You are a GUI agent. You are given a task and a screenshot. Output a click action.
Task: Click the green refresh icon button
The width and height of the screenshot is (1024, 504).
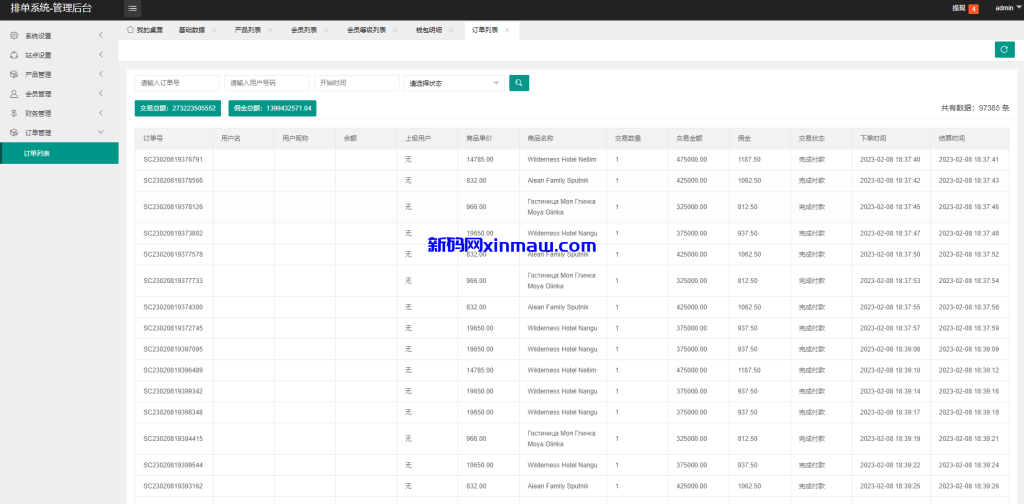[1004, 50]
